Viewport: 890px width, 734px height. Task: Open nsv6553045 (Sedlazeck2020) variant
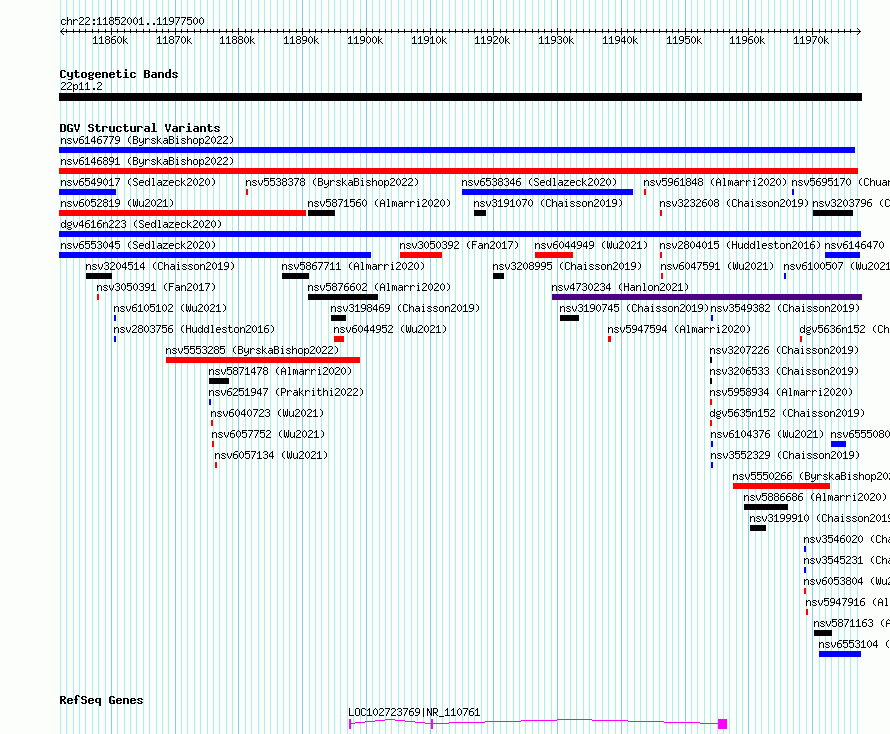pyautogui.click(x=138, y=245)
